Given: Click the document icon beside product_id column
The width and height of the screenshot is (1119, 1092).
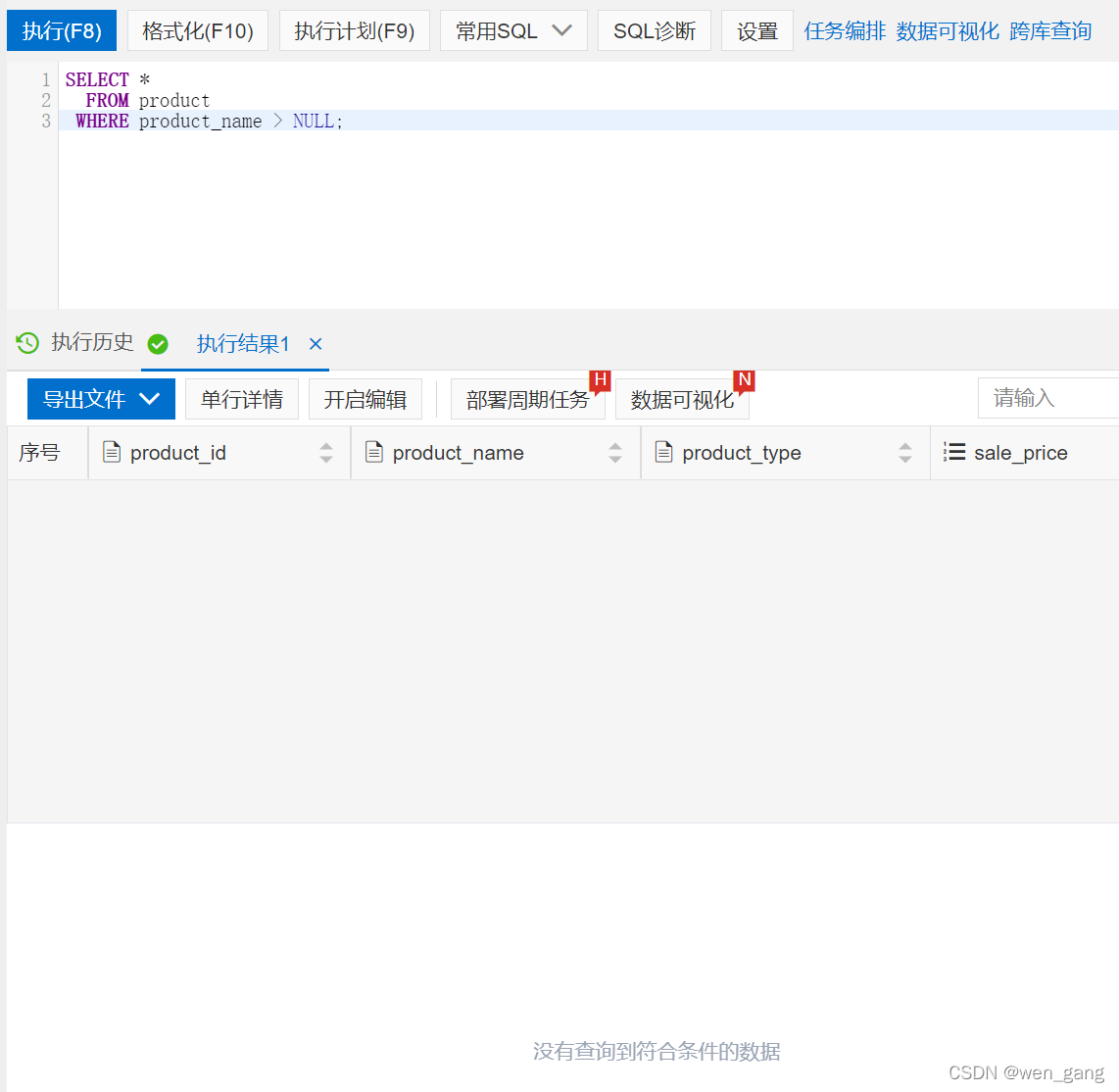Looking at the screenshot, I should pyautogui.click(x=111, y=452).
